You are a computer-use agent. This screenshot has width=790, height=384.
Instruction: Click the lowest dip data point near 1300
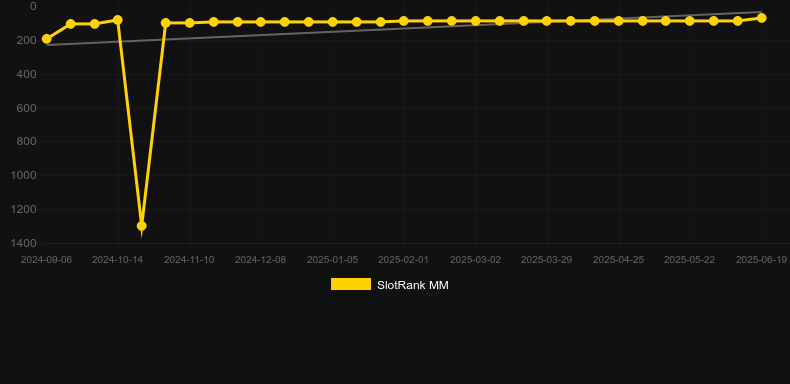pyautogui.click(x=142, y=226)
